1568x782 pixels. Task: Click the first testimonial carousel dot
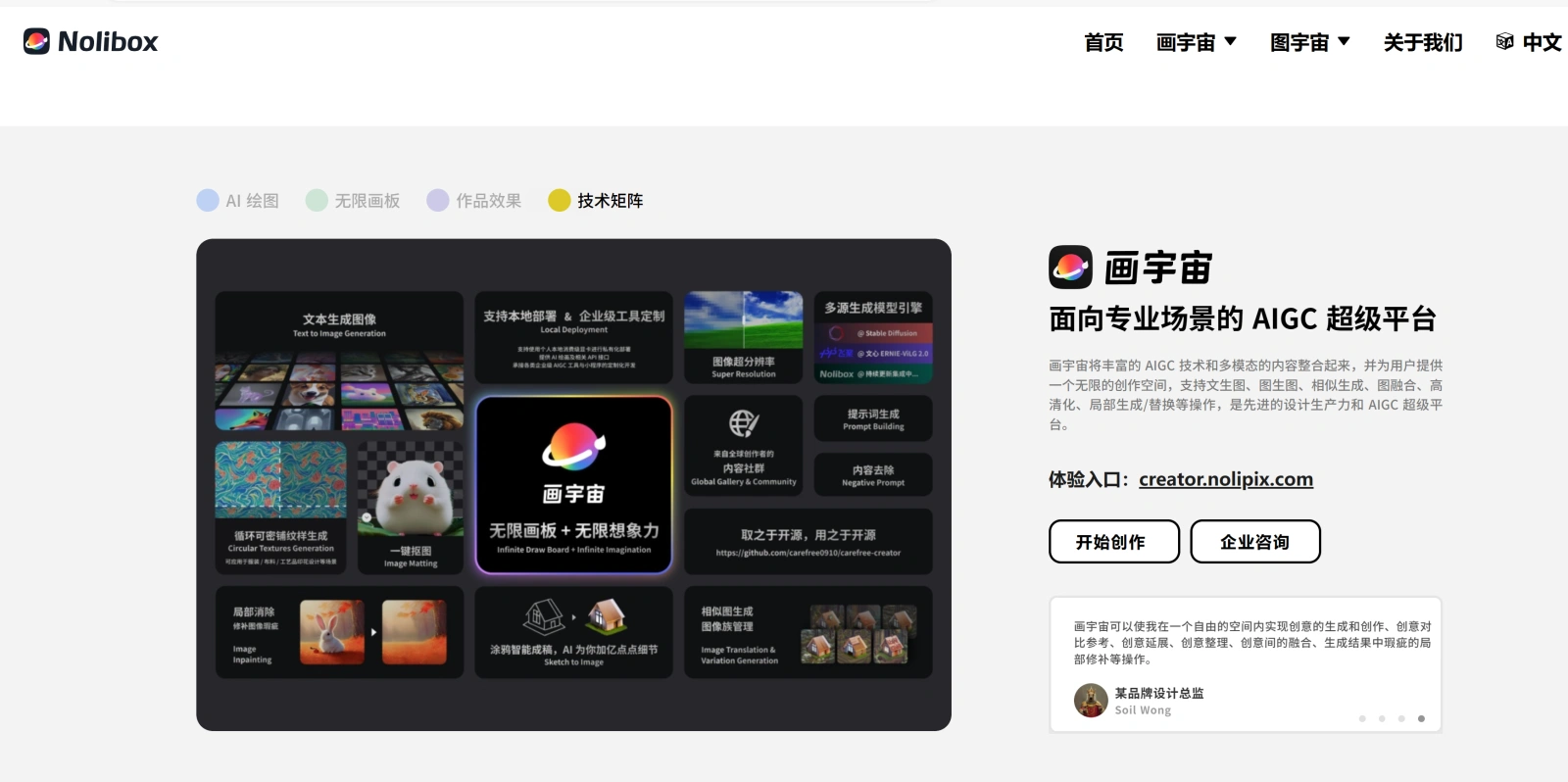[1362, 718]
